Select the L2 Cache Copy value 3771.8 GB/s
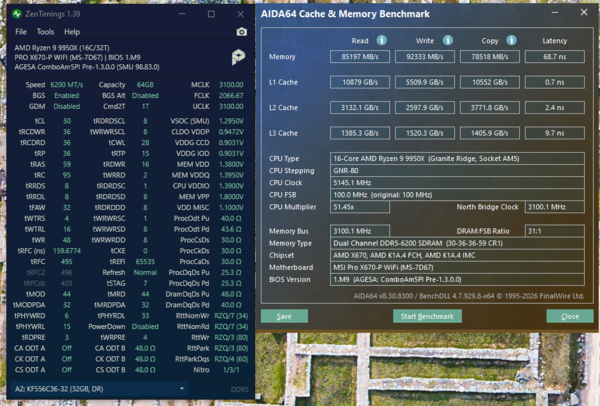The image size is (600, 406). pos(490,108)
